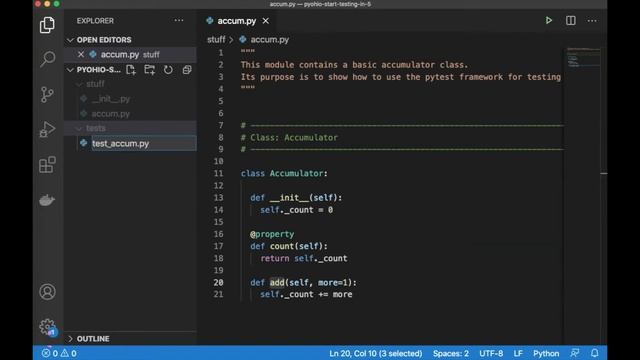Change end of line sequence LF

(x=518, y=353)
